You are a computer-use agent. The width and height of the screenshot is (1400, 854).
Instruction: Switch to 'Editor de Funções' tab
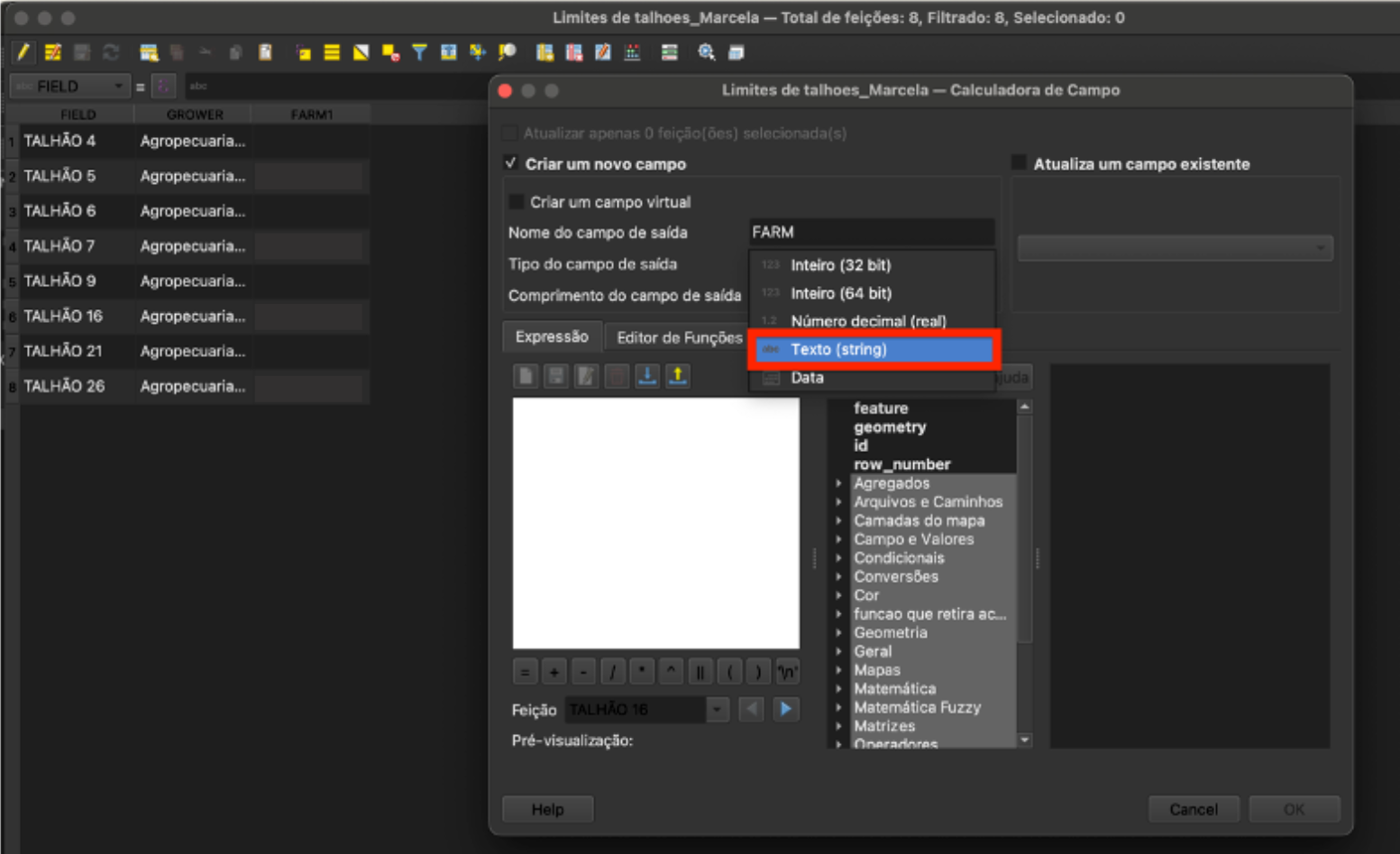[679, 337]
